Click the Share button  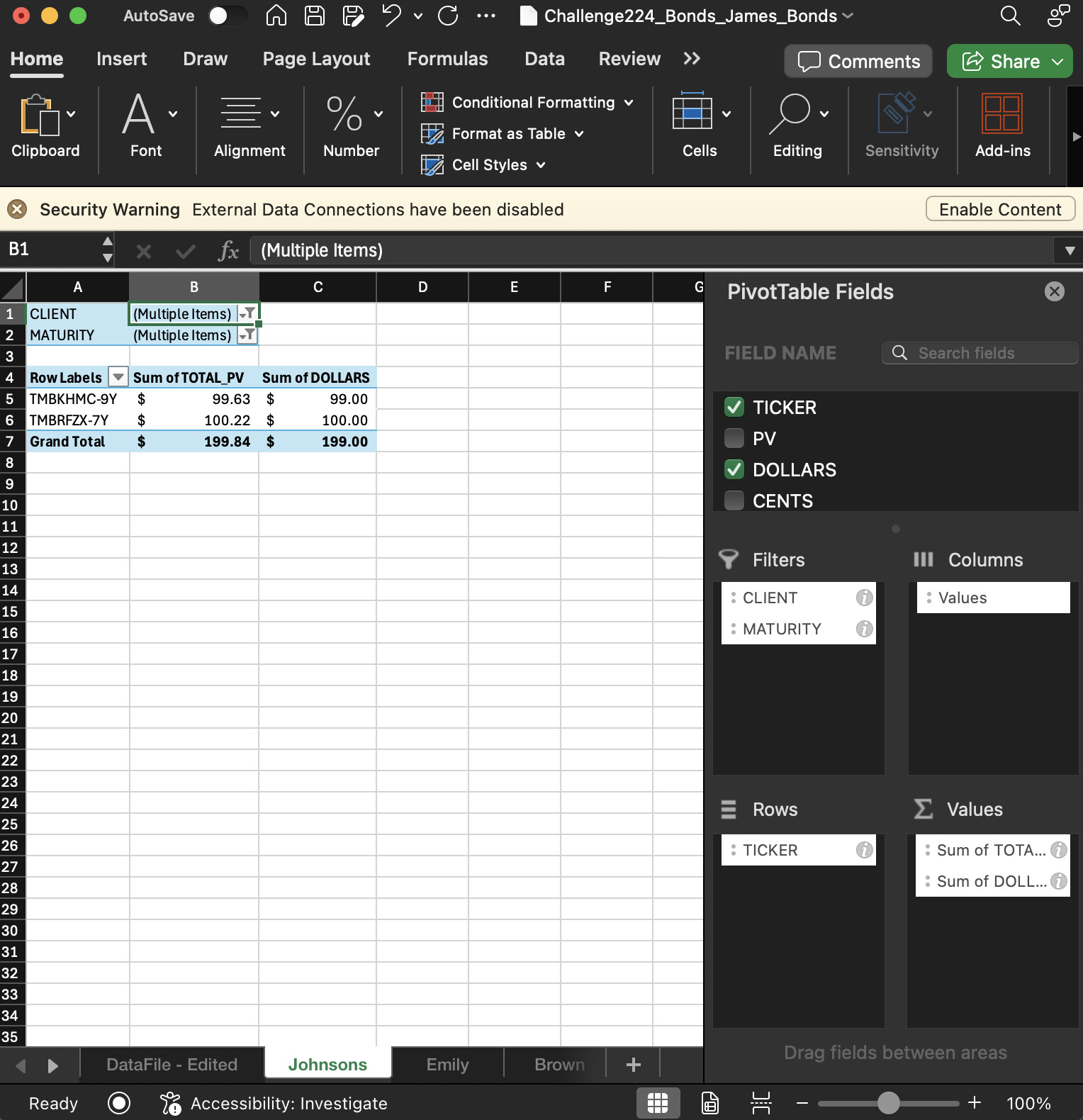coord(1001,61)
